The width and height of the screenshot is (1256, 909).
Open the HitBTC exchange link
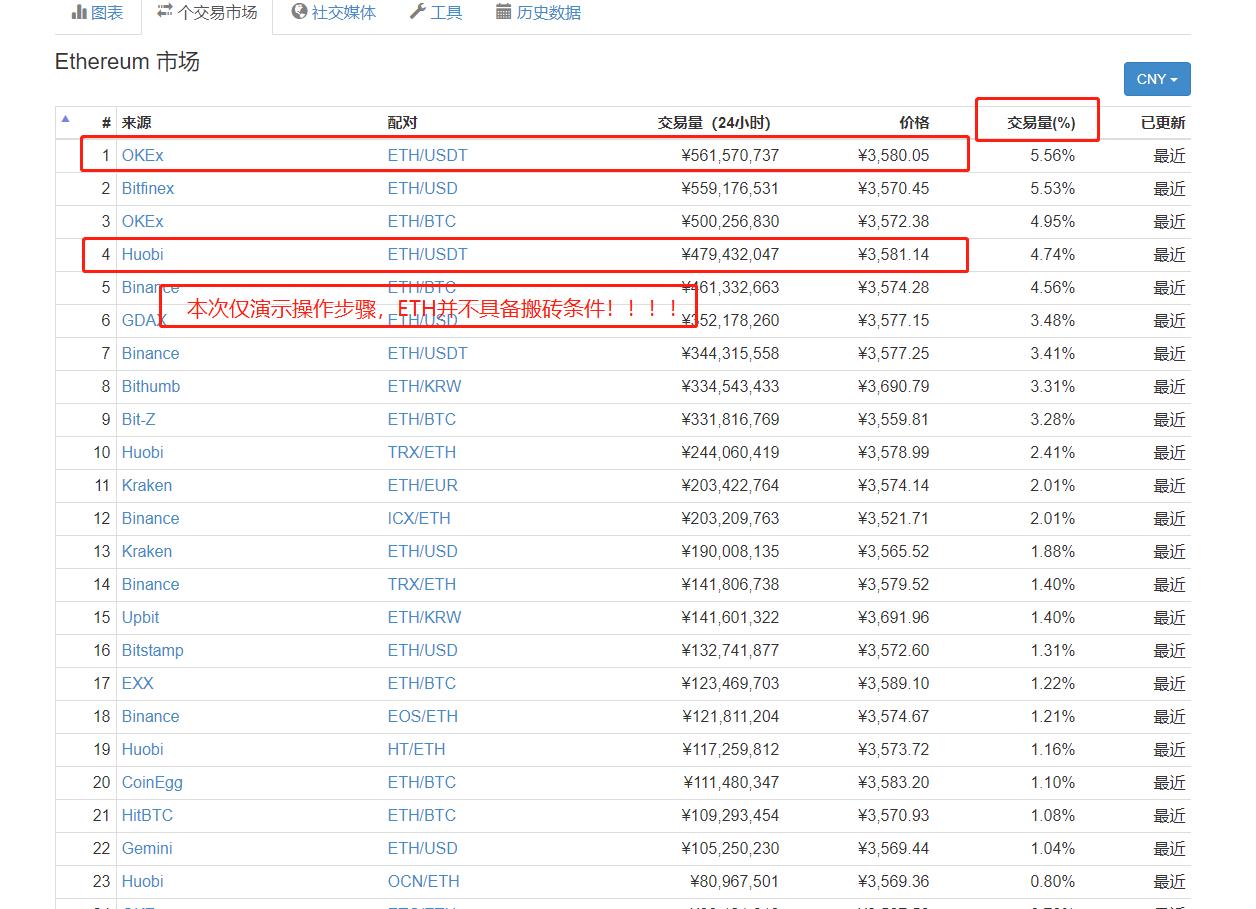click(x=147, y=815)
